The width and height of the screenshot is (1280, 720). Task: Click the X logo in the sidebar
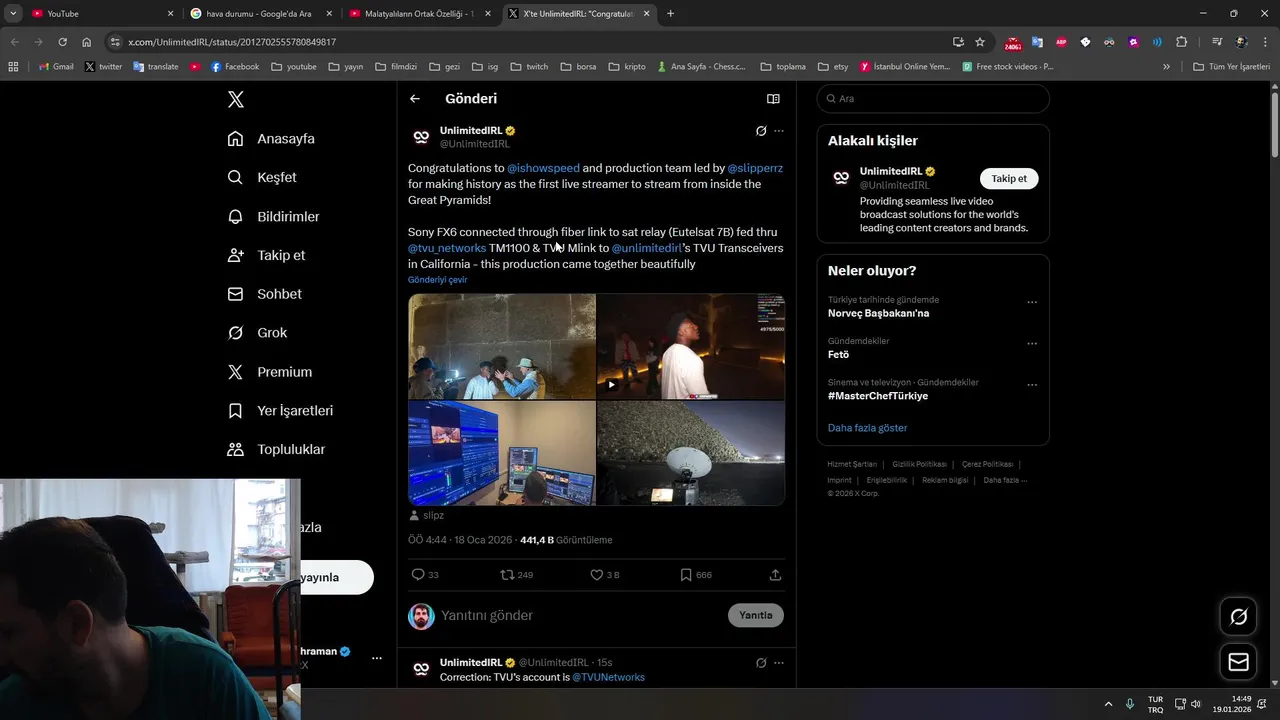click(236, 99)
